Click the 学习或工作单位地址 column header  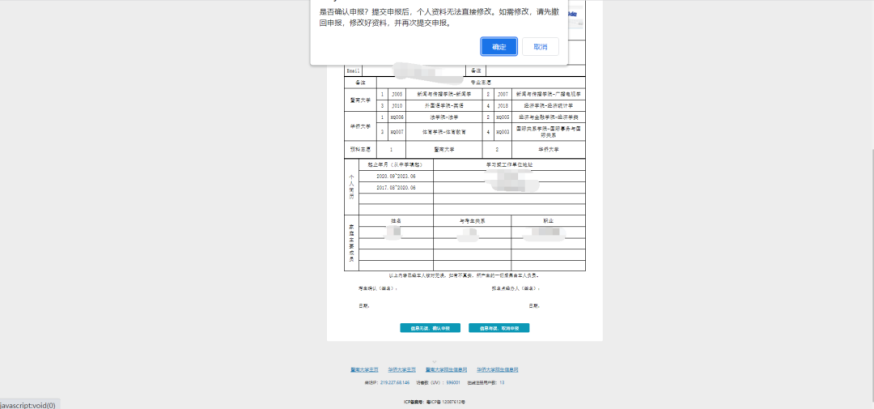pyautogui.click(x=509, y=165)
